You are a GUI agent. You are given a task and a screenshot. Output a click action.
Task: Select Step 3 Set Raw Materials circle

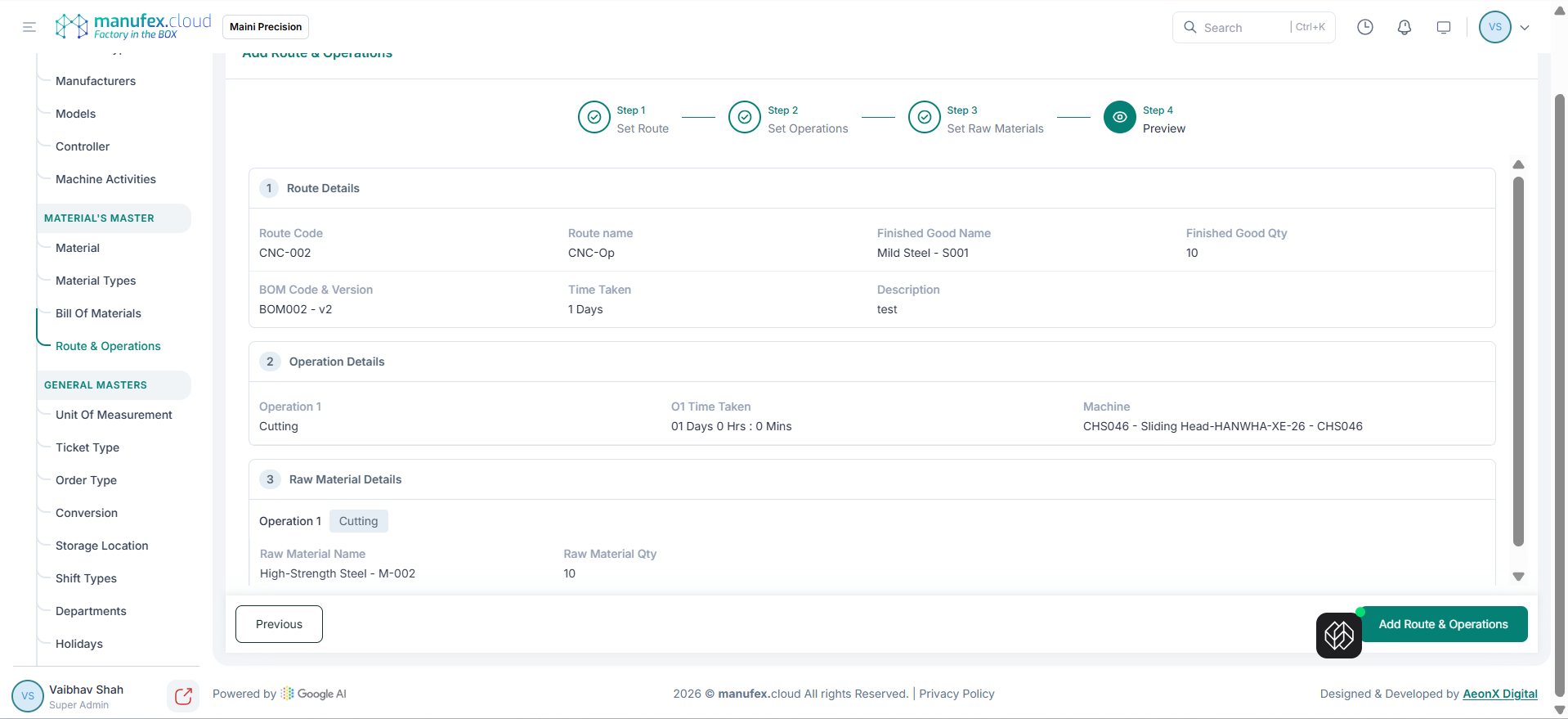924,117
